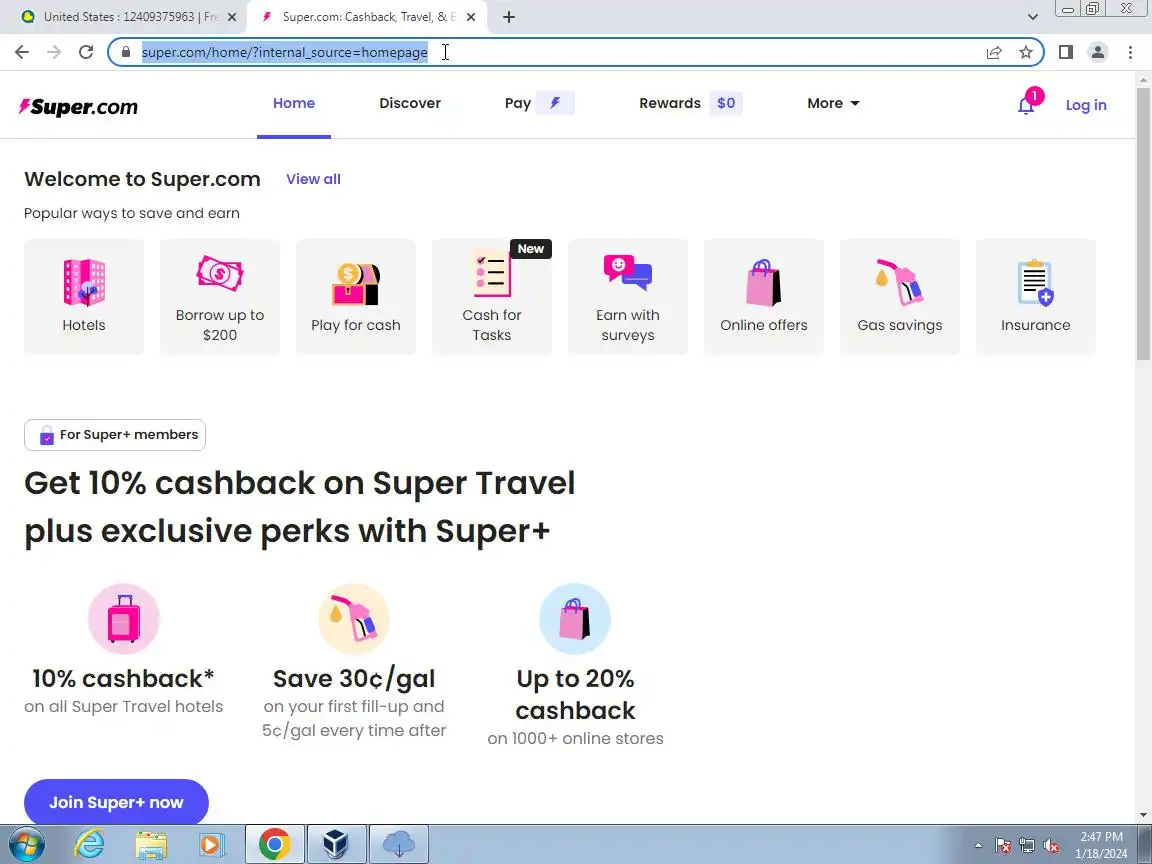
Task: Open the cloud download taskbar app
Action: click(x=399, y=844)
